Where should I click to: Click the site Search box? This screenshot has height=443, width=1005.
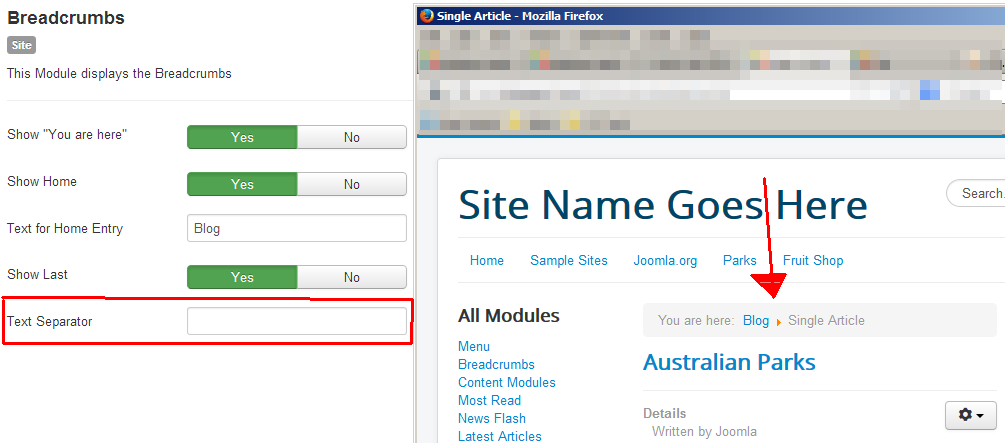[978, 193]
